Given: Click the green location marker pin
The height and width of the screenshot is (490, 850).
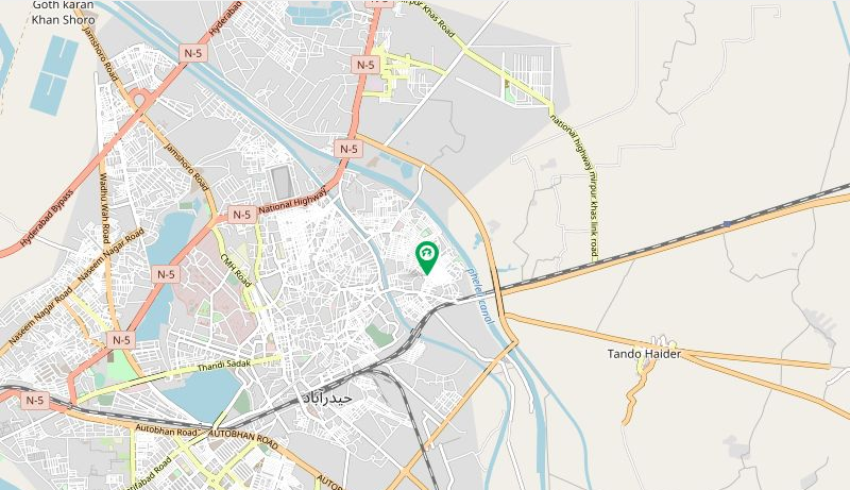Looking at the screenshot, I should click(x=427, y=258).
